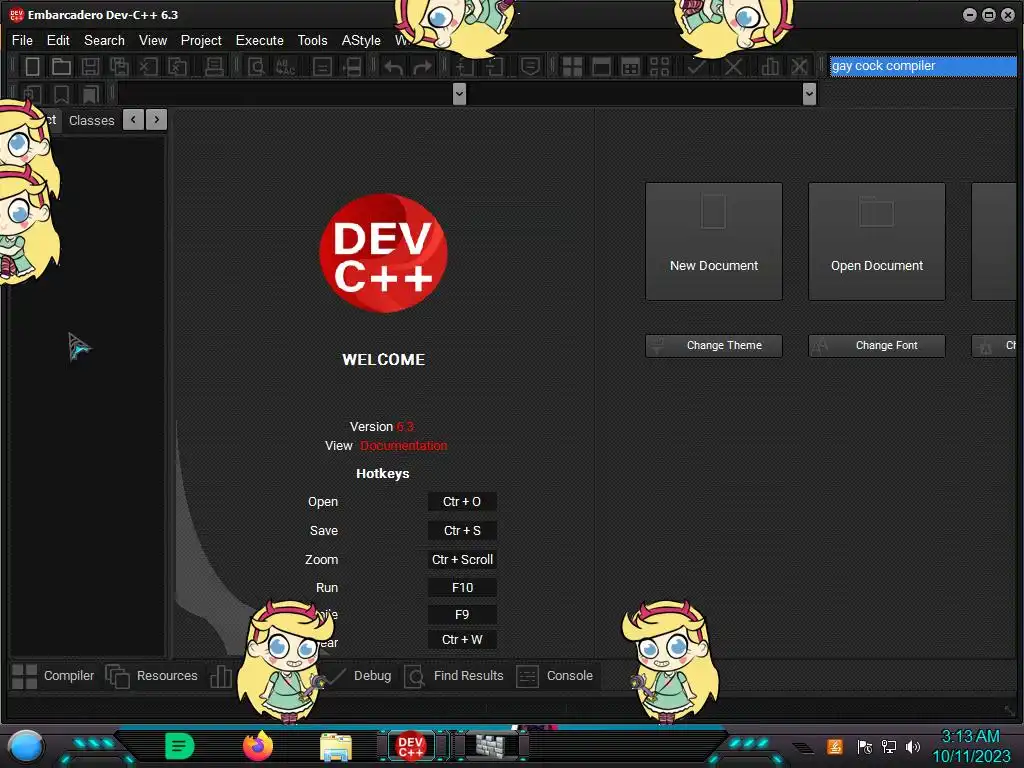1024x768 pixels.
Task: Click the Rebuild All toolbar icon
Action: tap(660, 67)
